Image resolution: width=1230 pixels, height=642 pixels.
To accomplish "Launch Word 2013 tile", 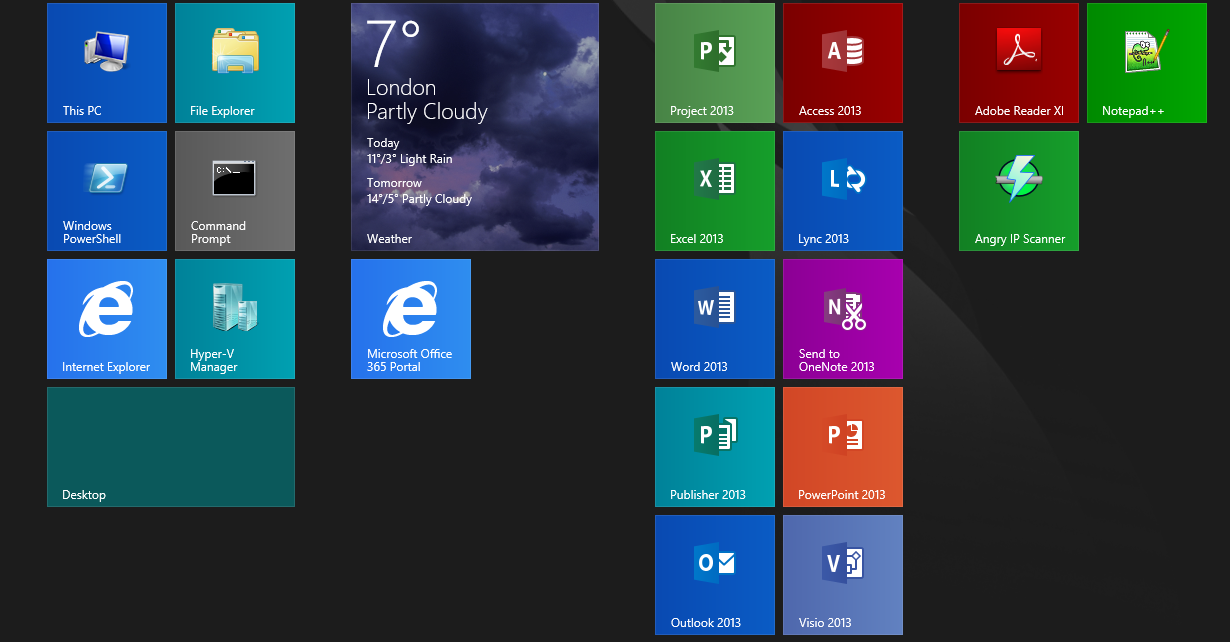I will point(715,319).
